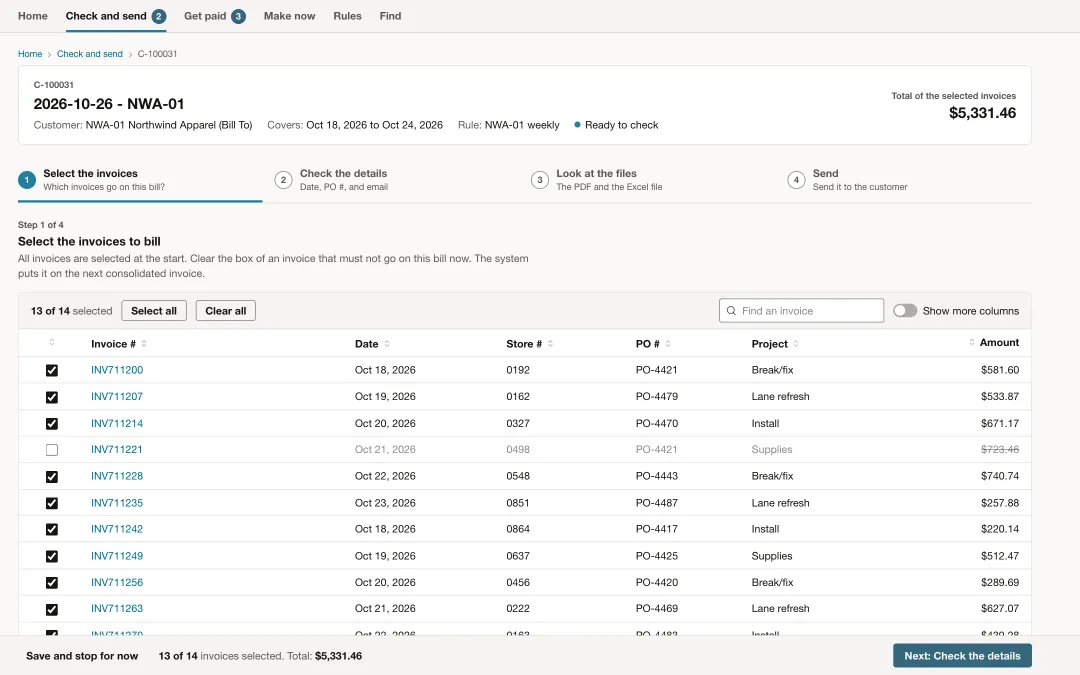Click the step 1 circle icon
The width and height of the screenshot is (1080, 675).
coord(27,180)
